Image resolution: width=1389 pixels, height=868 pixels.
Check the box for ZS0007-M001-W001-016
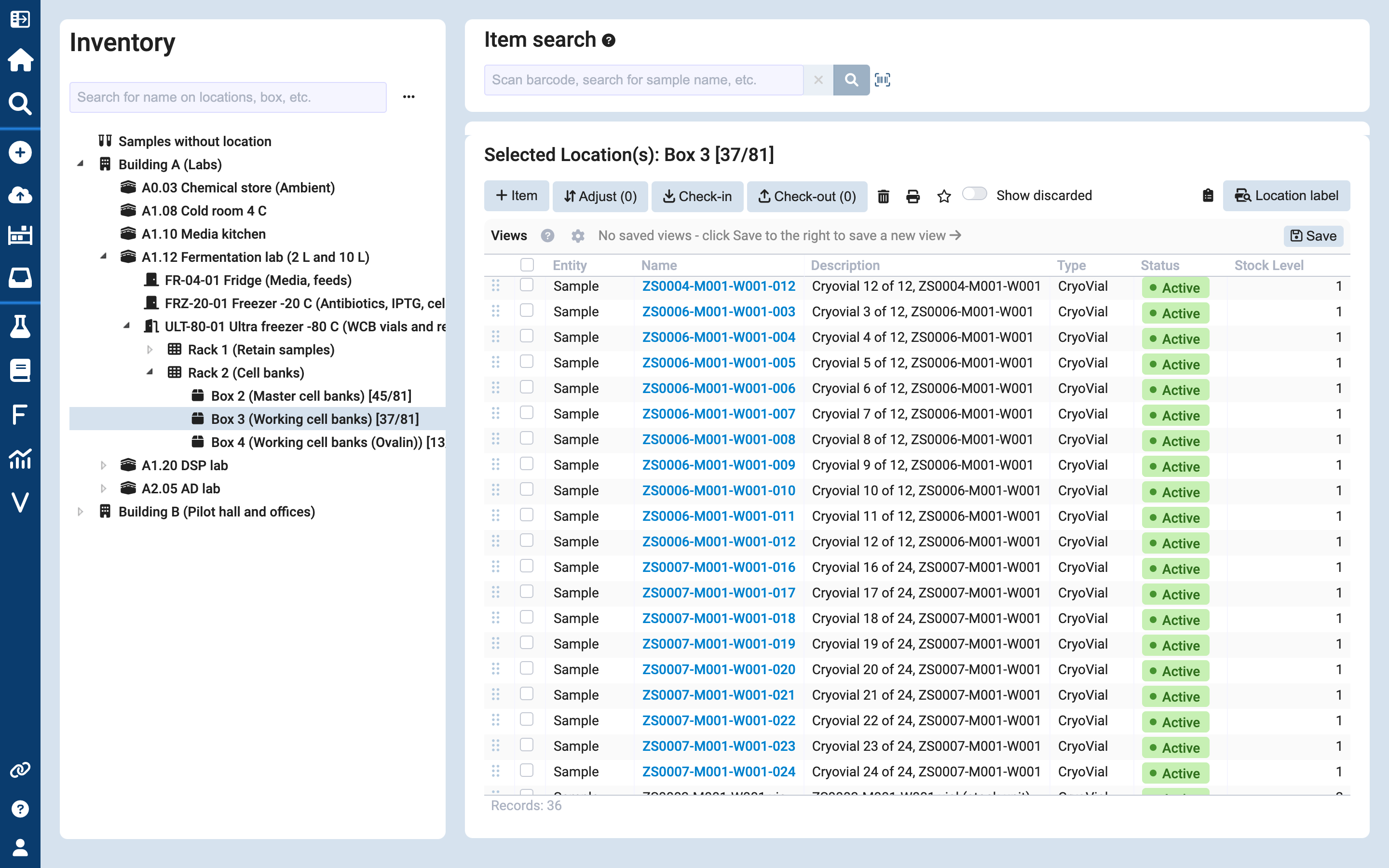click(x=526, y=566)
